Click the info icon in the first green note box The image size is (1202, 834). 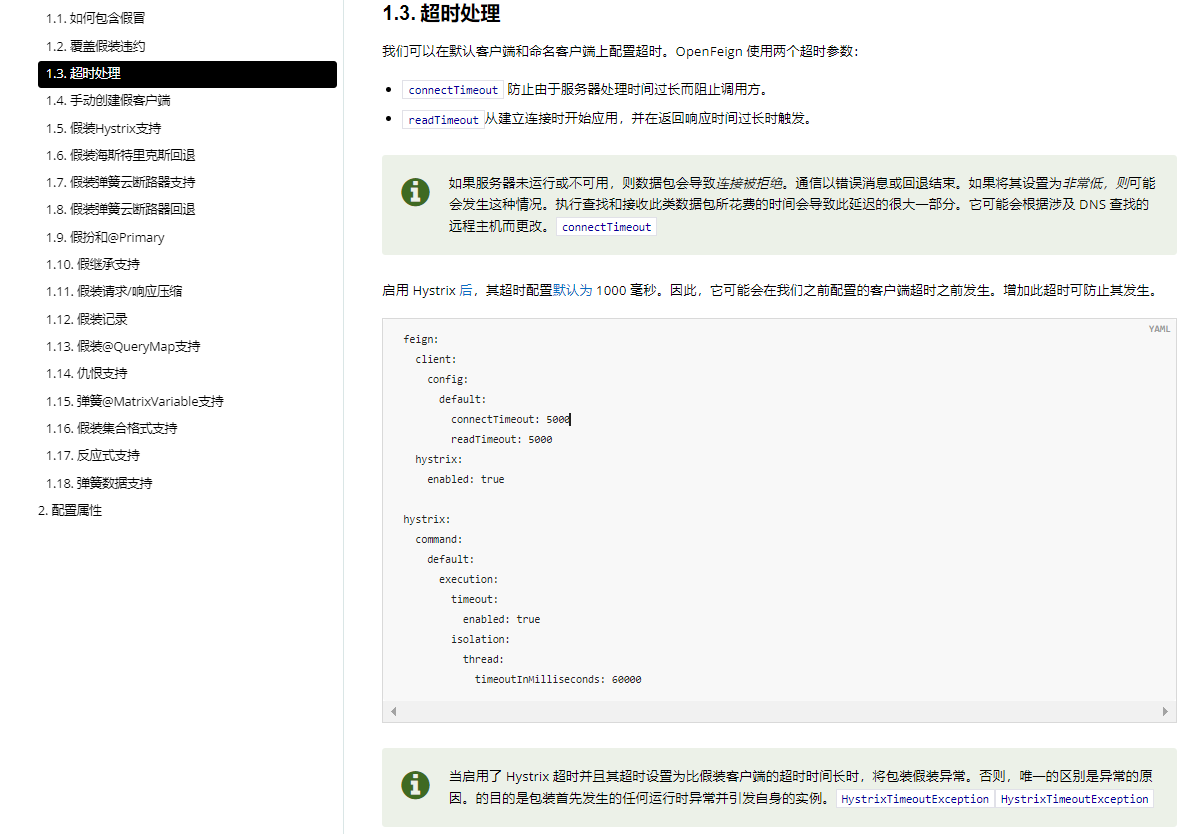tap(415, 192)
